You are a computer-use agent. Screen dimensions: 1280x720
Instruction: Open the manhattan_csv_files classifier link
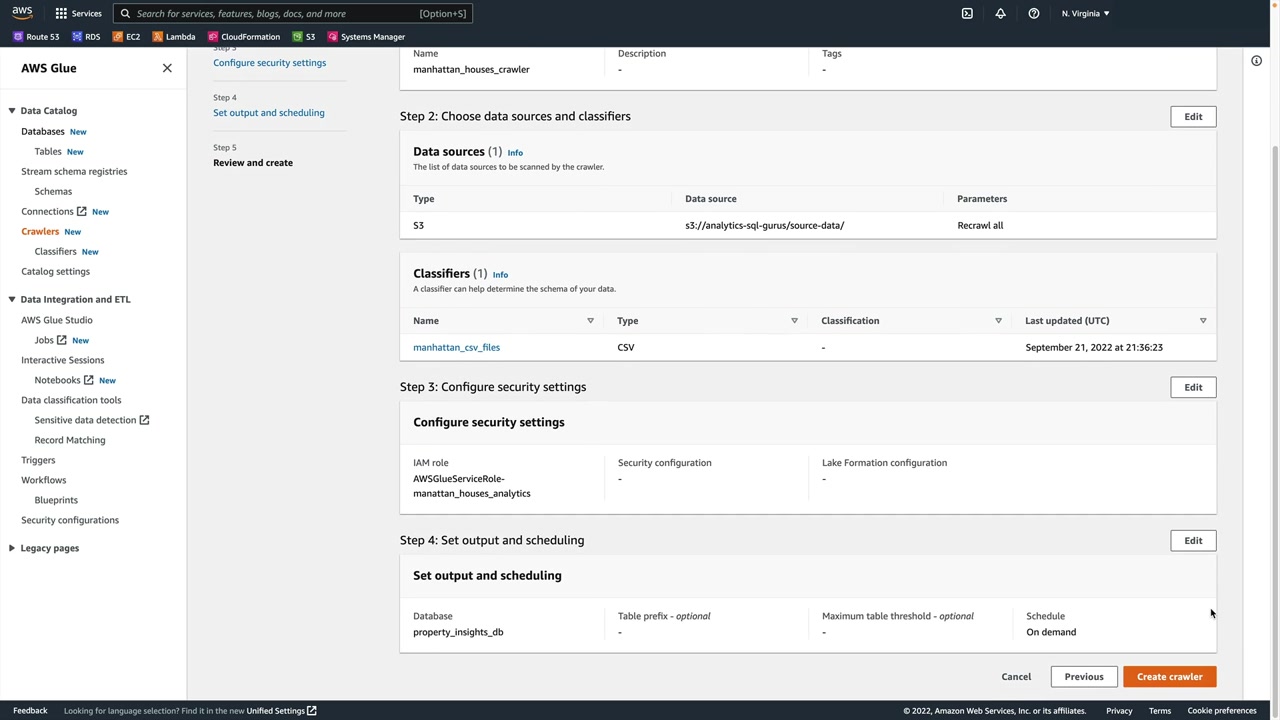[x=456, y=347]
